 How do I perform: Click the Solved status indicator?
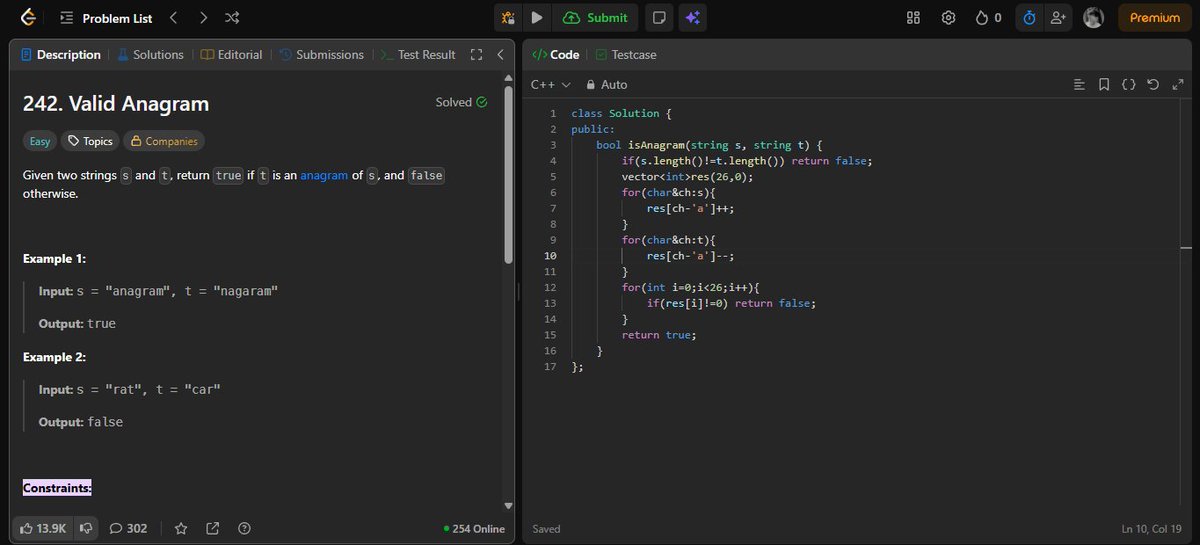click(x=462, y=102)
